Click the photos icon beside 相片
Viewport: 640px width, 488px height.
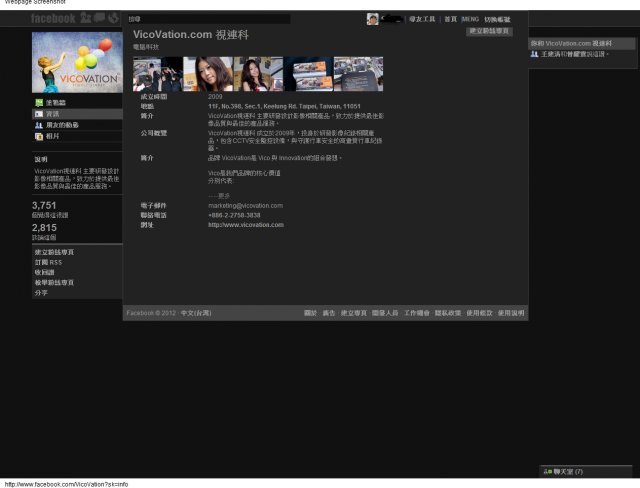(x=39, y=136)
